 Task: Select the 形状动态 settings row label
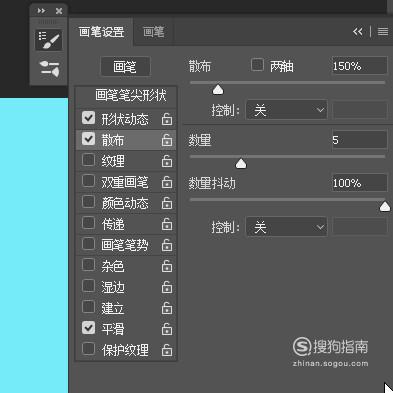point(125,119)
